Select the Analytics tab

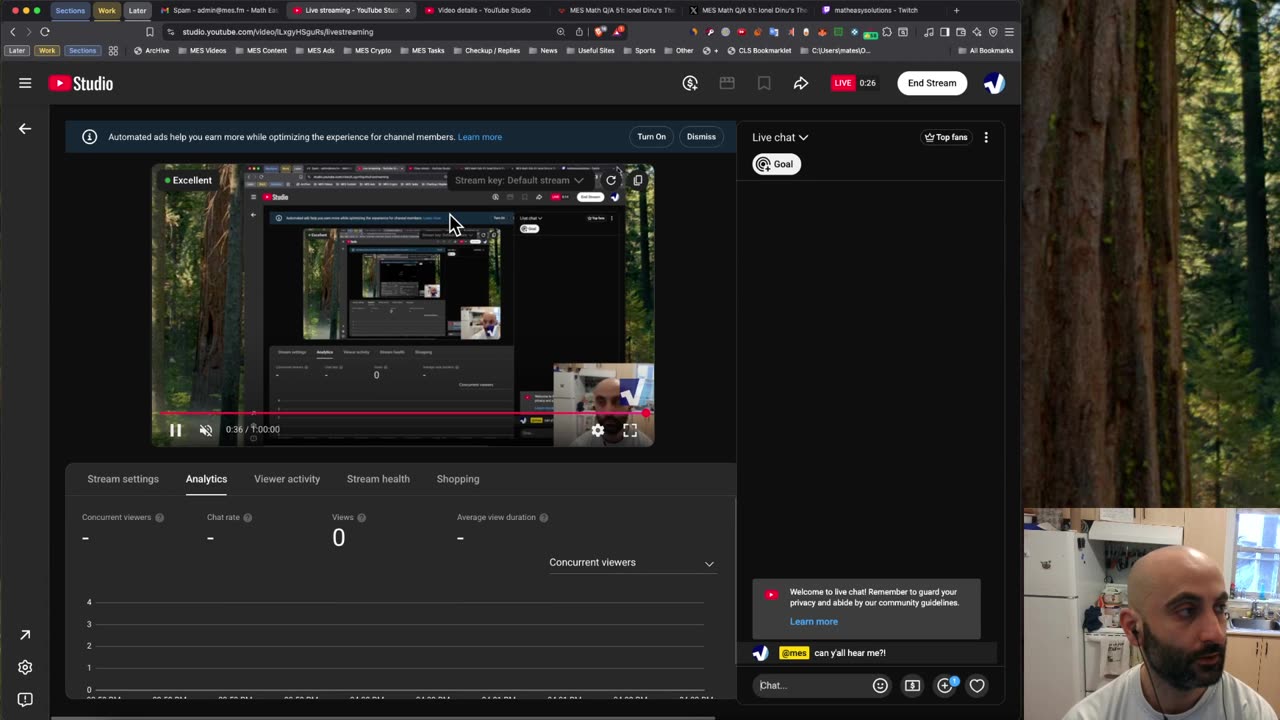click(206, 479)
